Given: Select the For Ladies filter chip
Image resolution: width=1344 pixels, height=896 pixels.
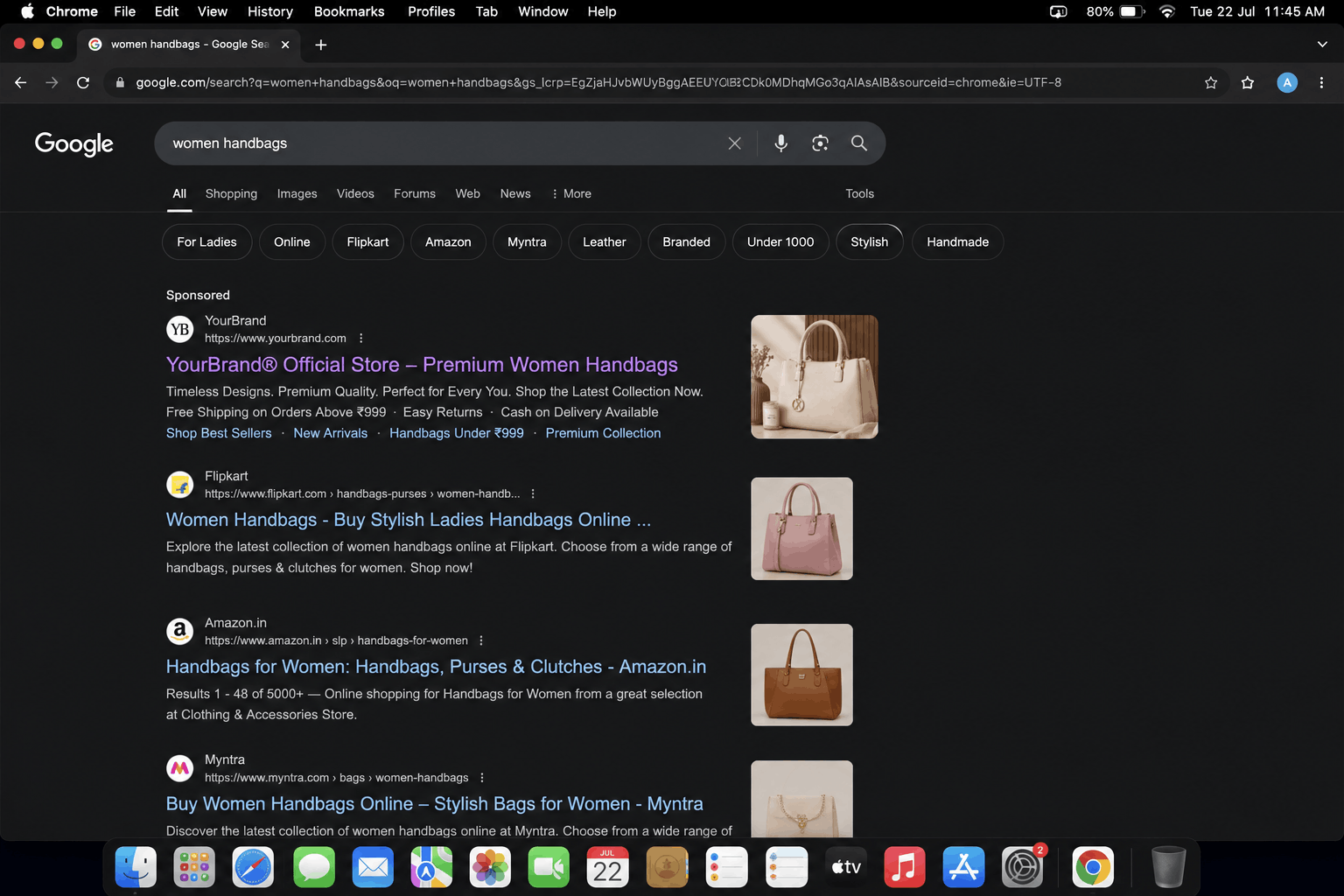Looking at the screenshot, I should click(206, 242).
